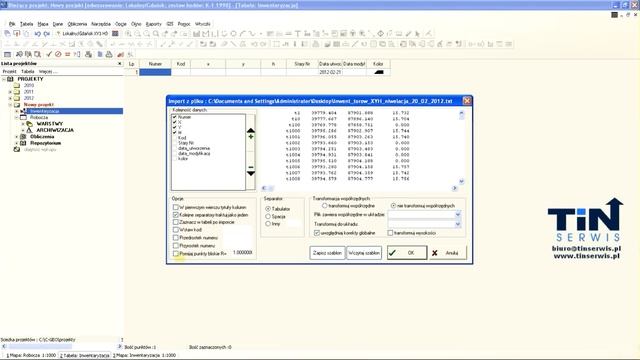The image size is (640, 360).
Task: Expand the WARSTWY tree node
Action: tap(23, 124)
